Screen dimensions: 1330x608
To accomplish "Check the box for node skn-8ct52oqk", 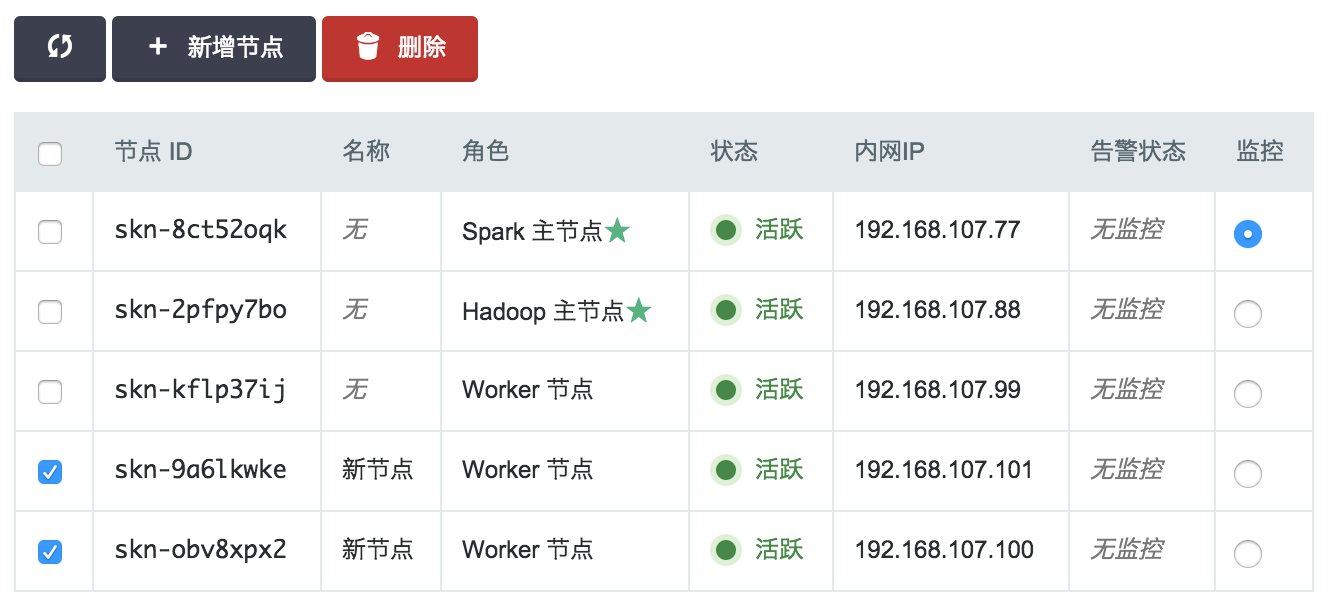I will 50,232.
